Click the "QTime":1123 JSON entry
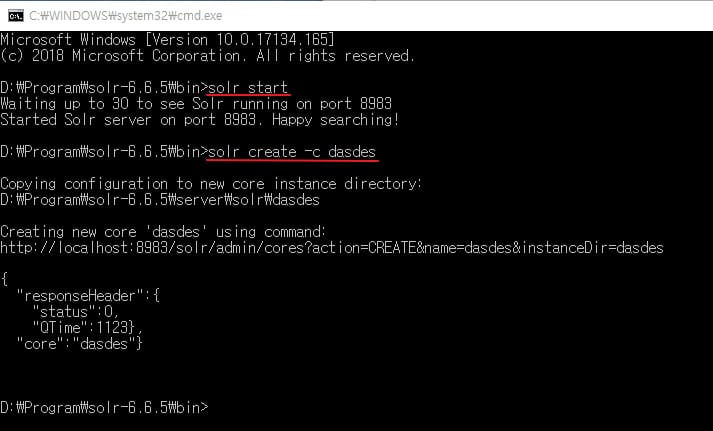The width and height of the screenshot is (713, 431). coord(87,327)
